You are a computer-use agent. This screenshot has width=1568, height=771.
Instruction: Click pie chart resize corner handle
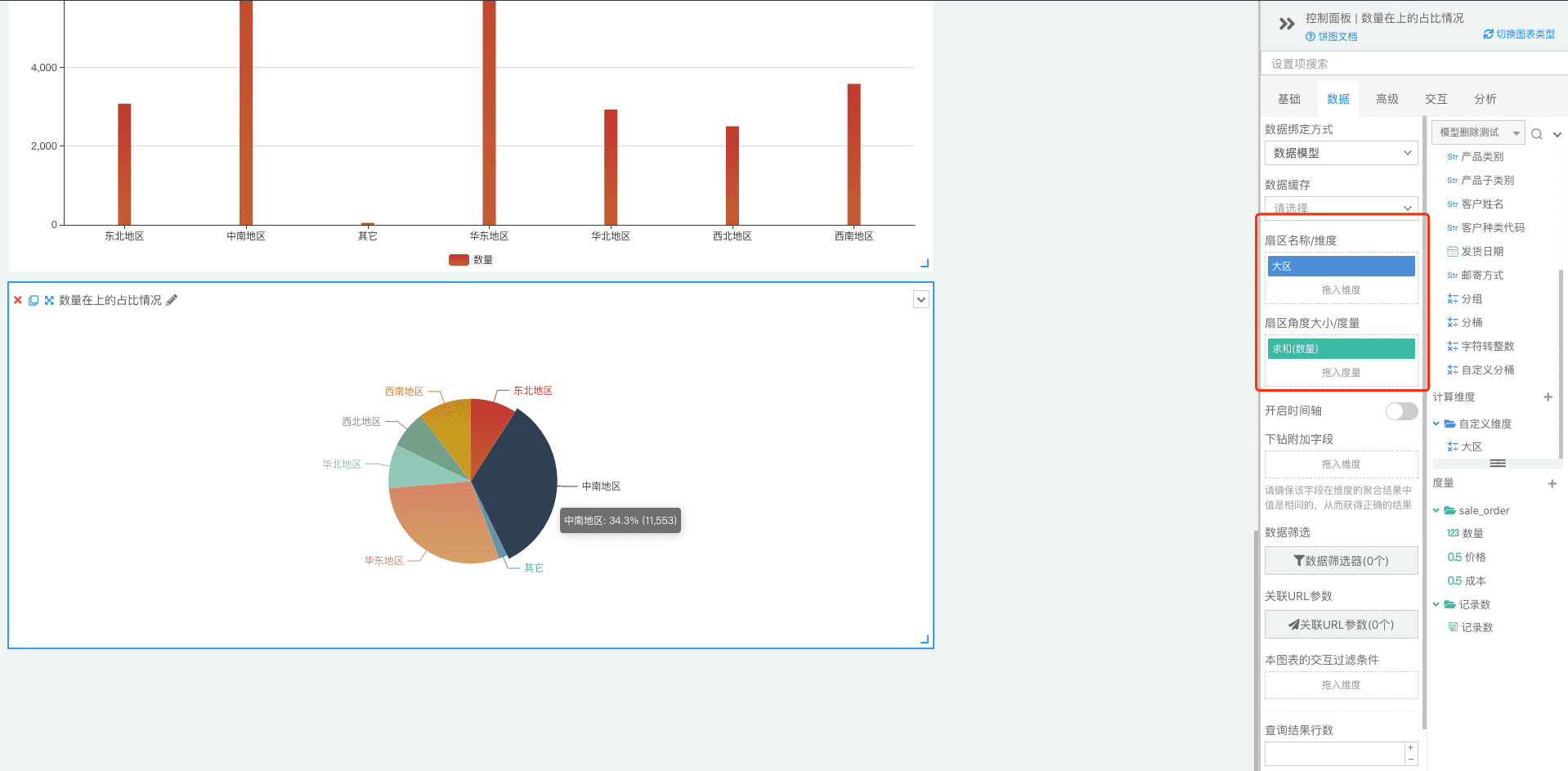coord(925,639)
